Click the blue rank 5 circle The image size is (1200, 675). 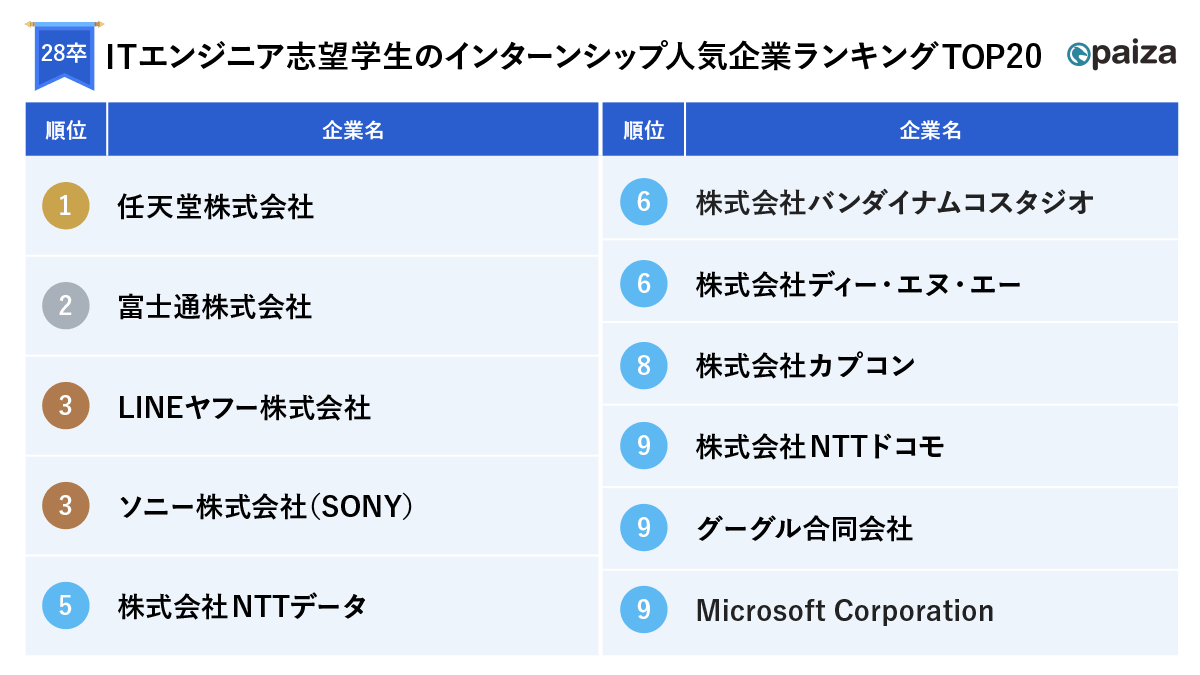tap(65, 606)
